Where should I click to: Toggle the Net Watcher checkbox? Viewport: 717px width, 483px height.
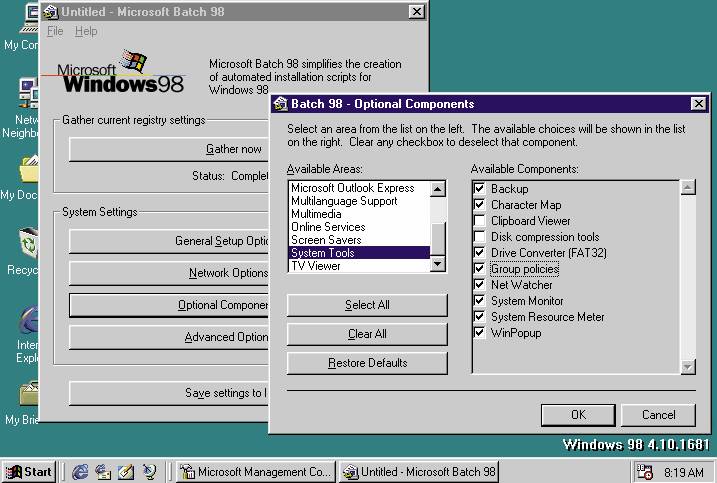pyautogui.click(x=479, y=284)
